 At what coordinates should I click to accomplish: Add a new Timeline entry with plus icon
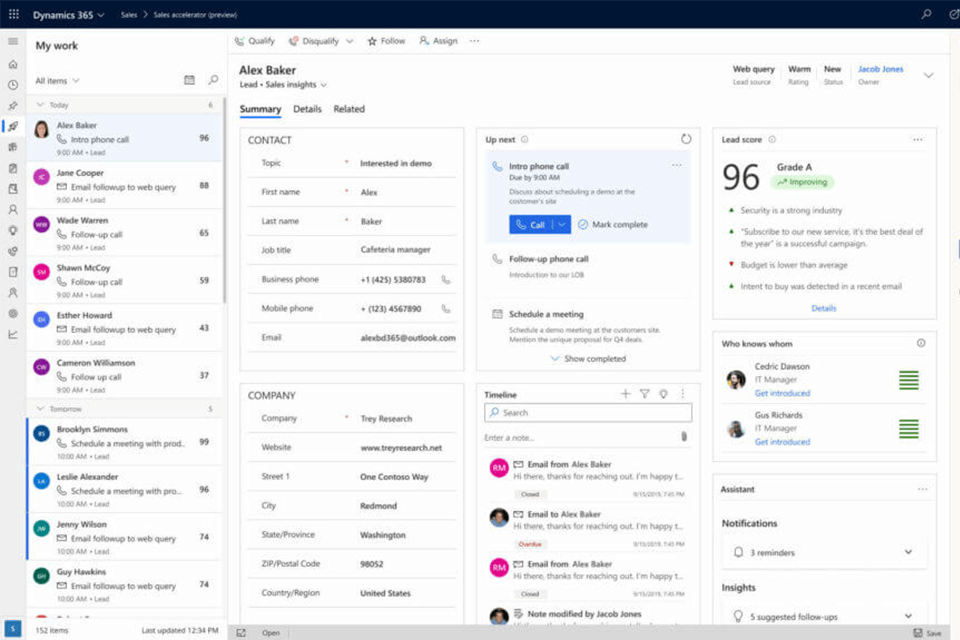[626, 394]
